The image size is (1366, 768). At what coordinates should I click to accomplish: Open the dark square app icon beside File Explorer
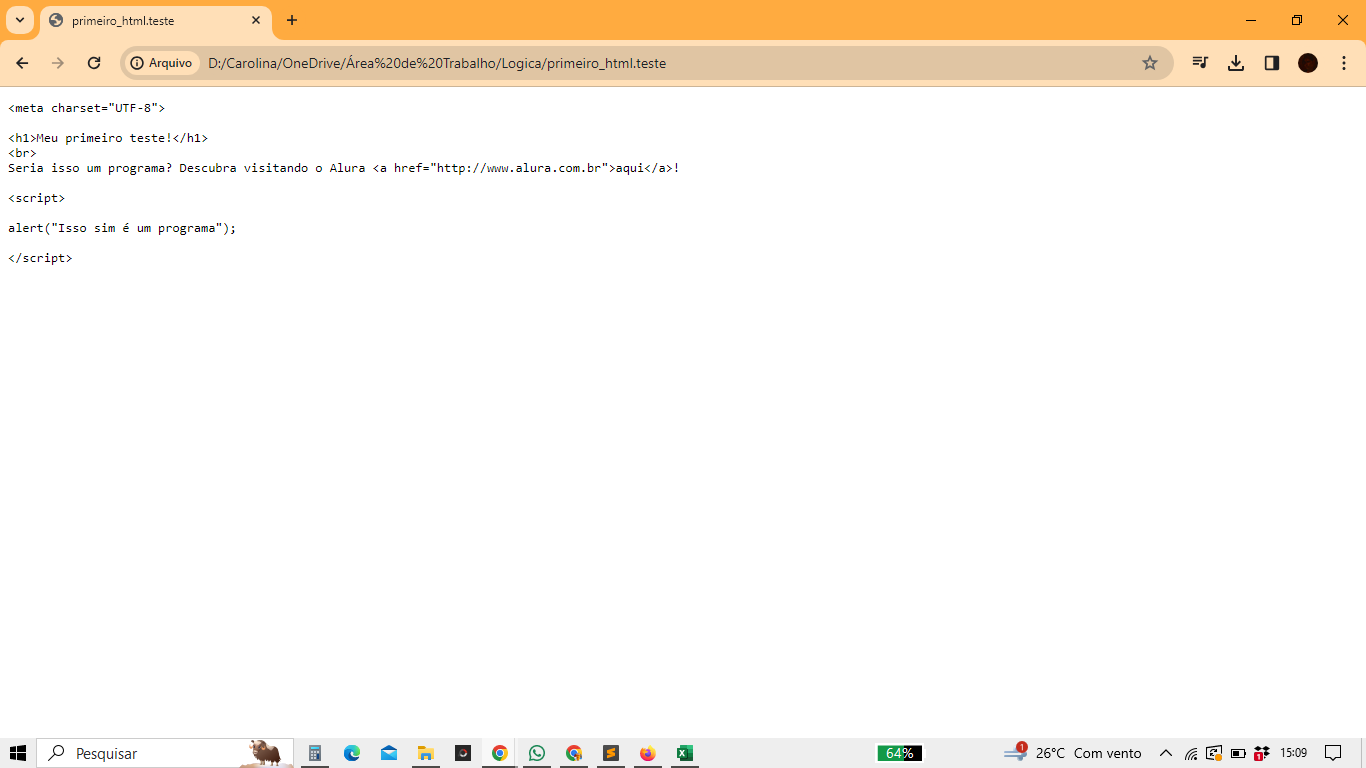click(x=463, y=753)
